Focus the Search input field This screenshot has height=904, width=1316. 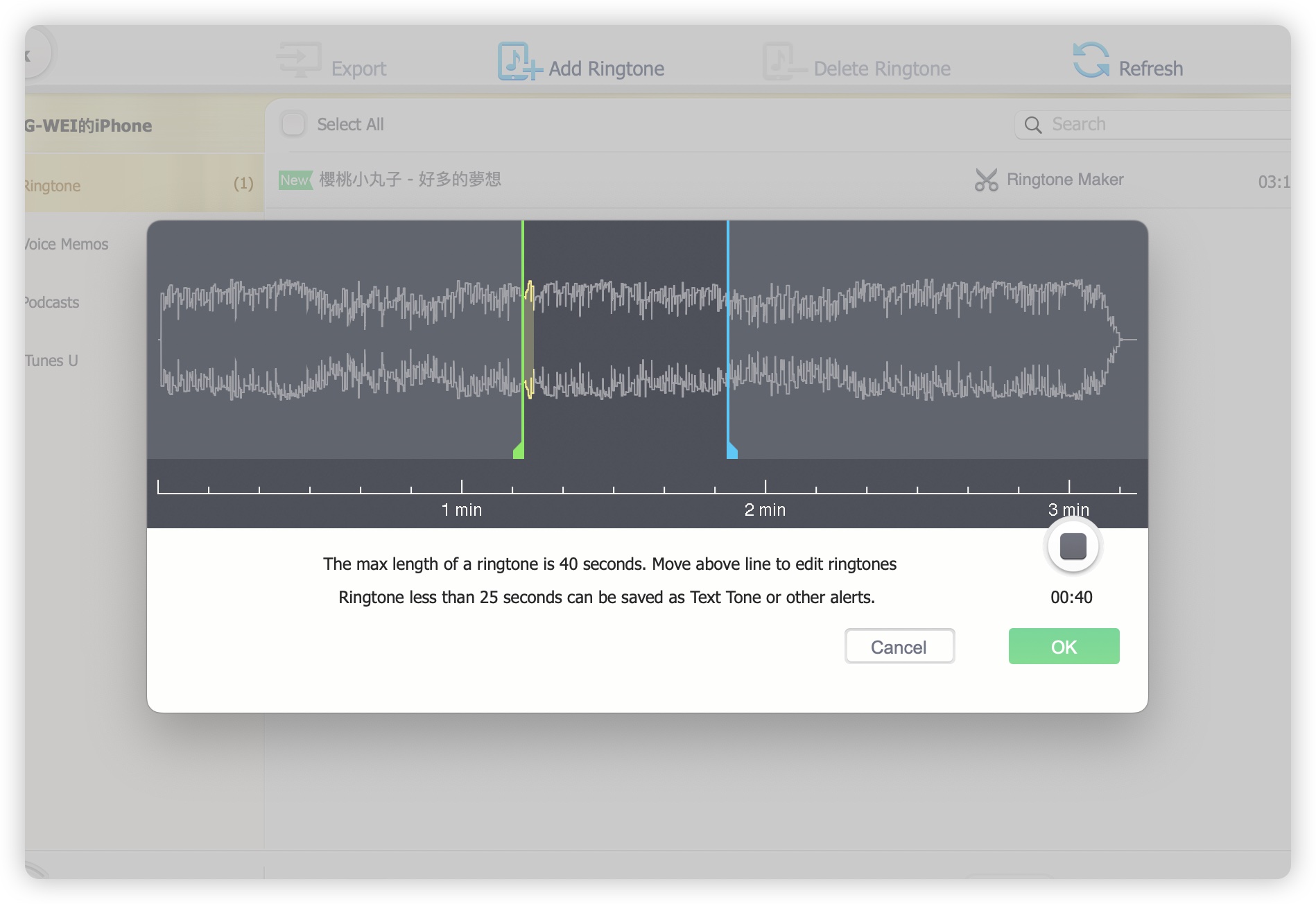coord(1165,125)
